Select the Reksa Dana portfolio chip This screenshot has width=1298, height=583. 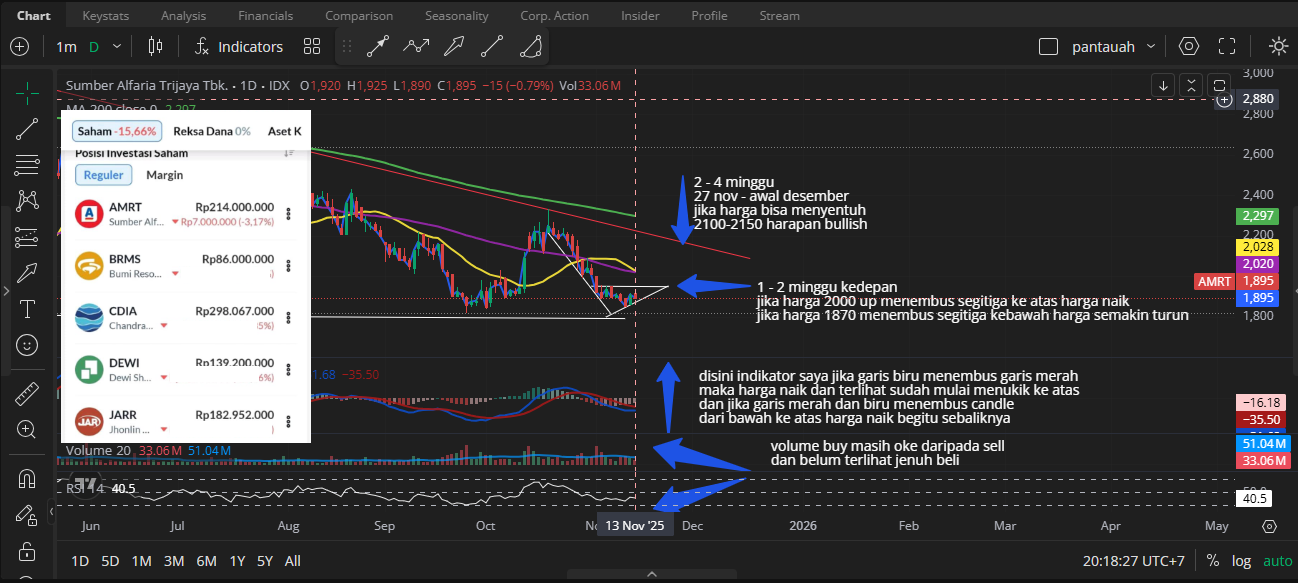(x=211, y=131)
